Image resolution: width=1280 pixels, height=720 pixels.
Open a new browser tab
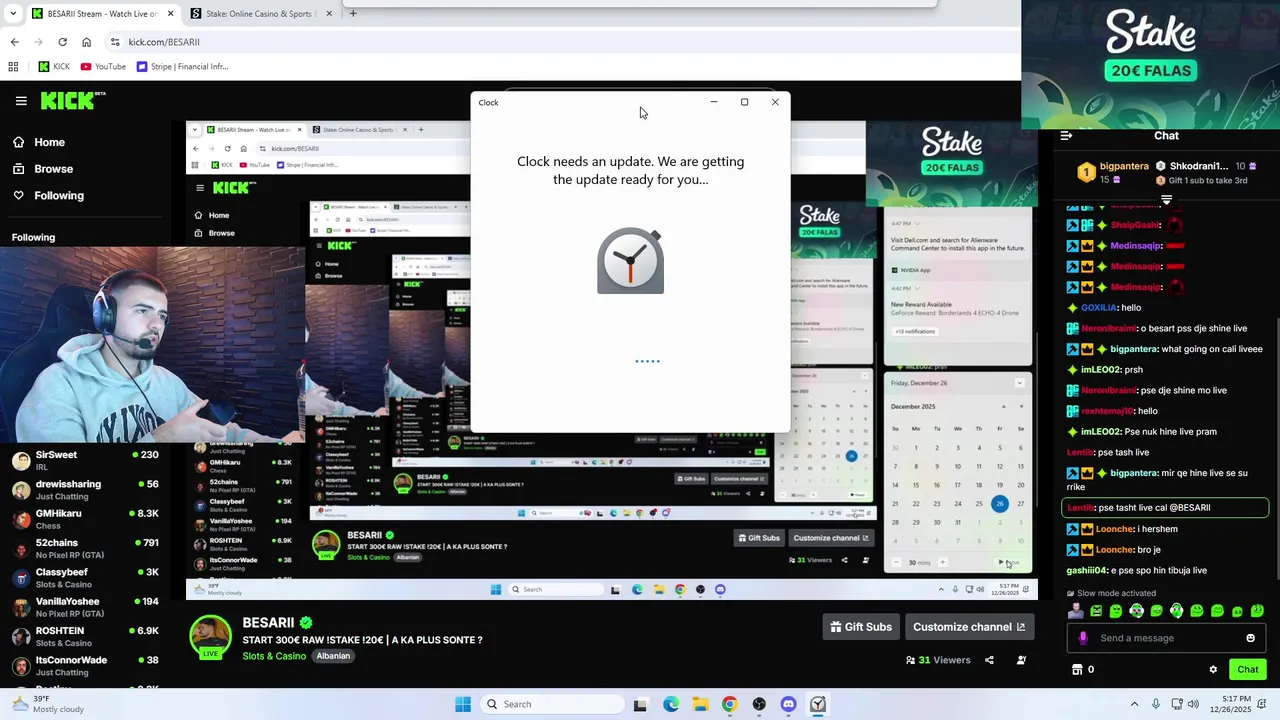pyautogui.click(x=353, y=14)
